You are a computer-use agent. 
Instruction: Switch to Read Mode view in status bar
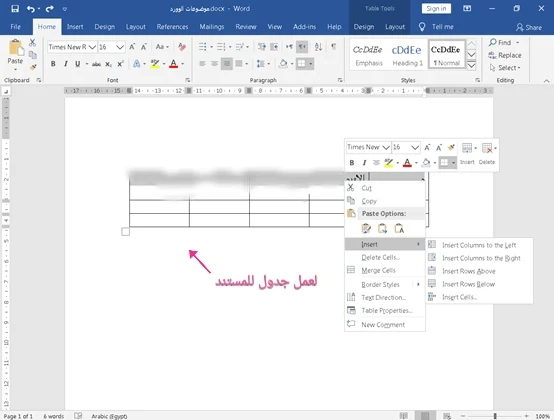click(x=403, y=416)
